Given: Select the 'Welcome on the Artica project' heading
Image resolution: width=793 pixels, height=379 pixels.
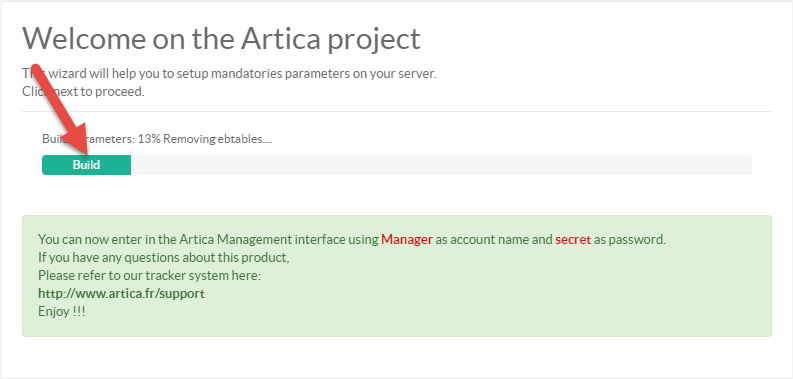Looking at the screenshot, I should point(221,38).
